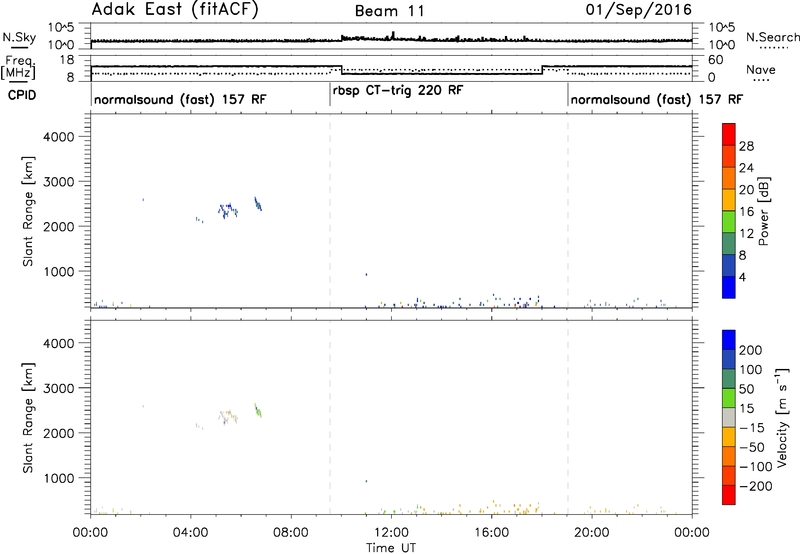Click the first 'normalsound (fast) 157 RF' label
800x554 pixels.
(180, 99)
